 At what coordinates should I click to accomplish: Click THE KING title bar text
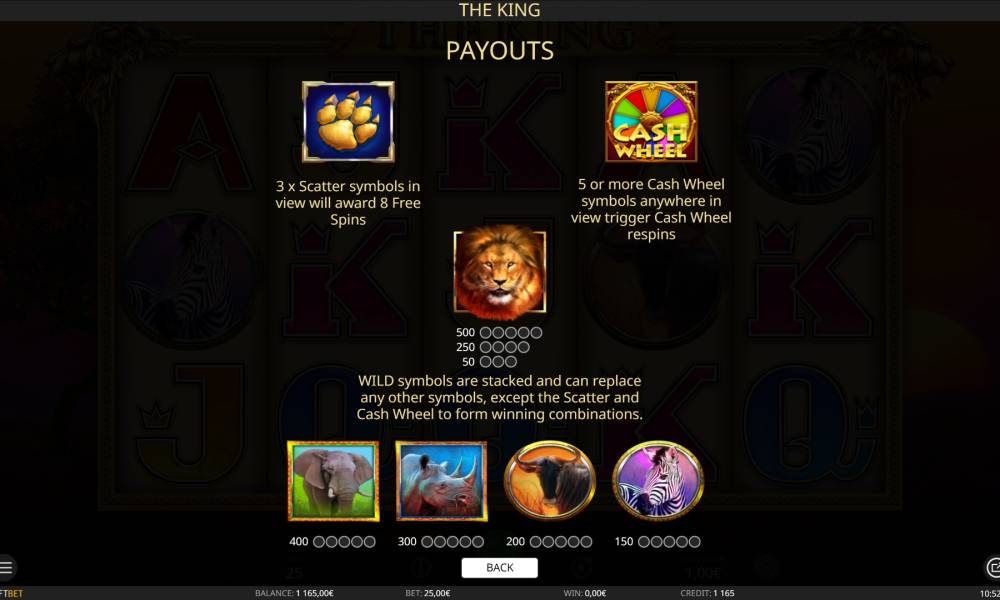499,10
